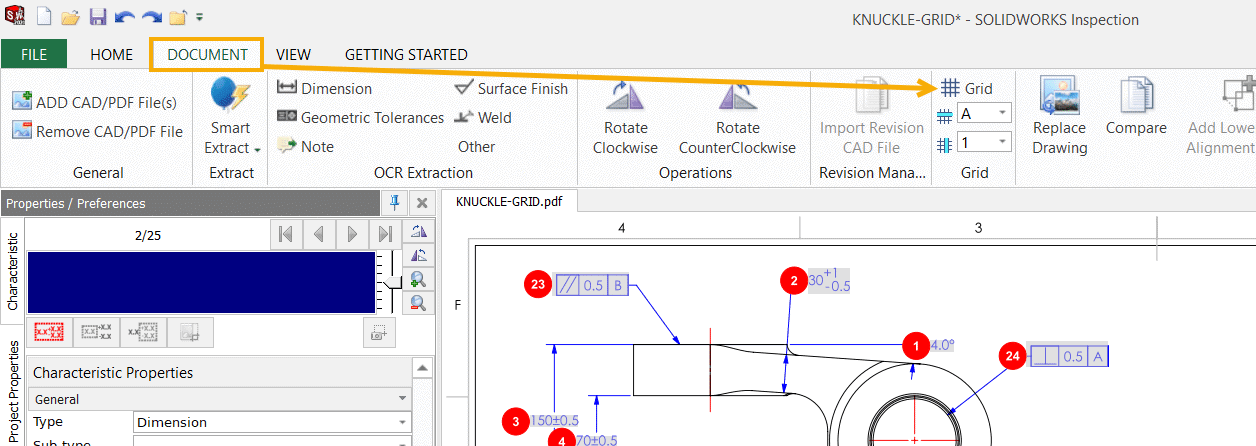
Task: Expand the quick access toolbar customize arrow
Action: click(200, 17)
